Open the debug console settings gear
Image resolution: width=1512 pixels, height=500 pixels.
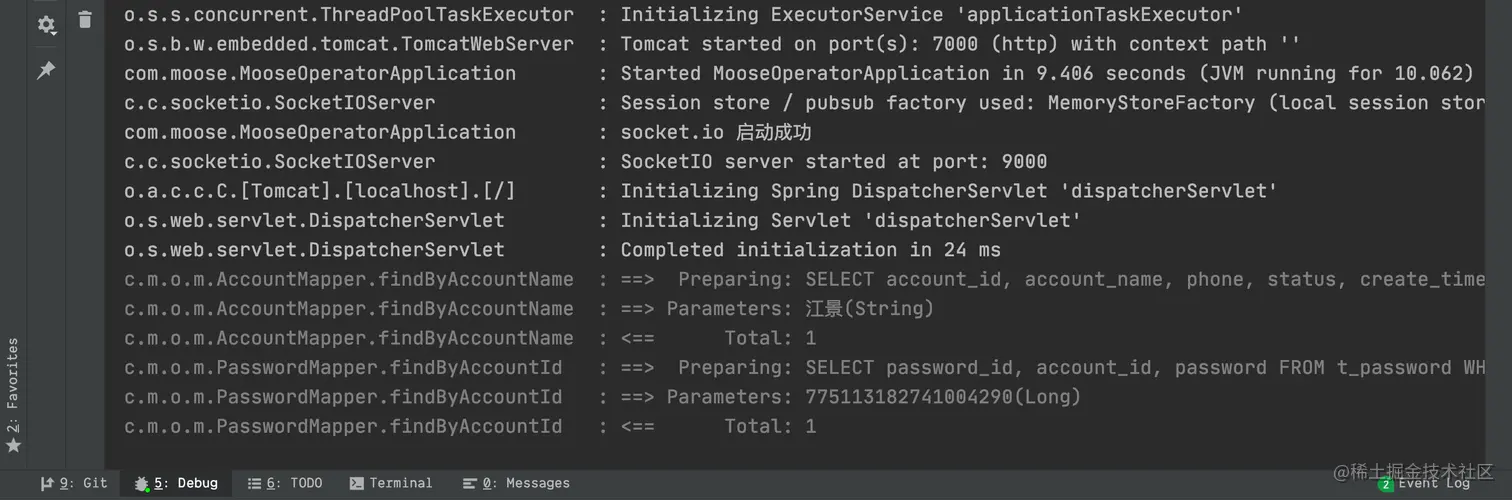46,25
